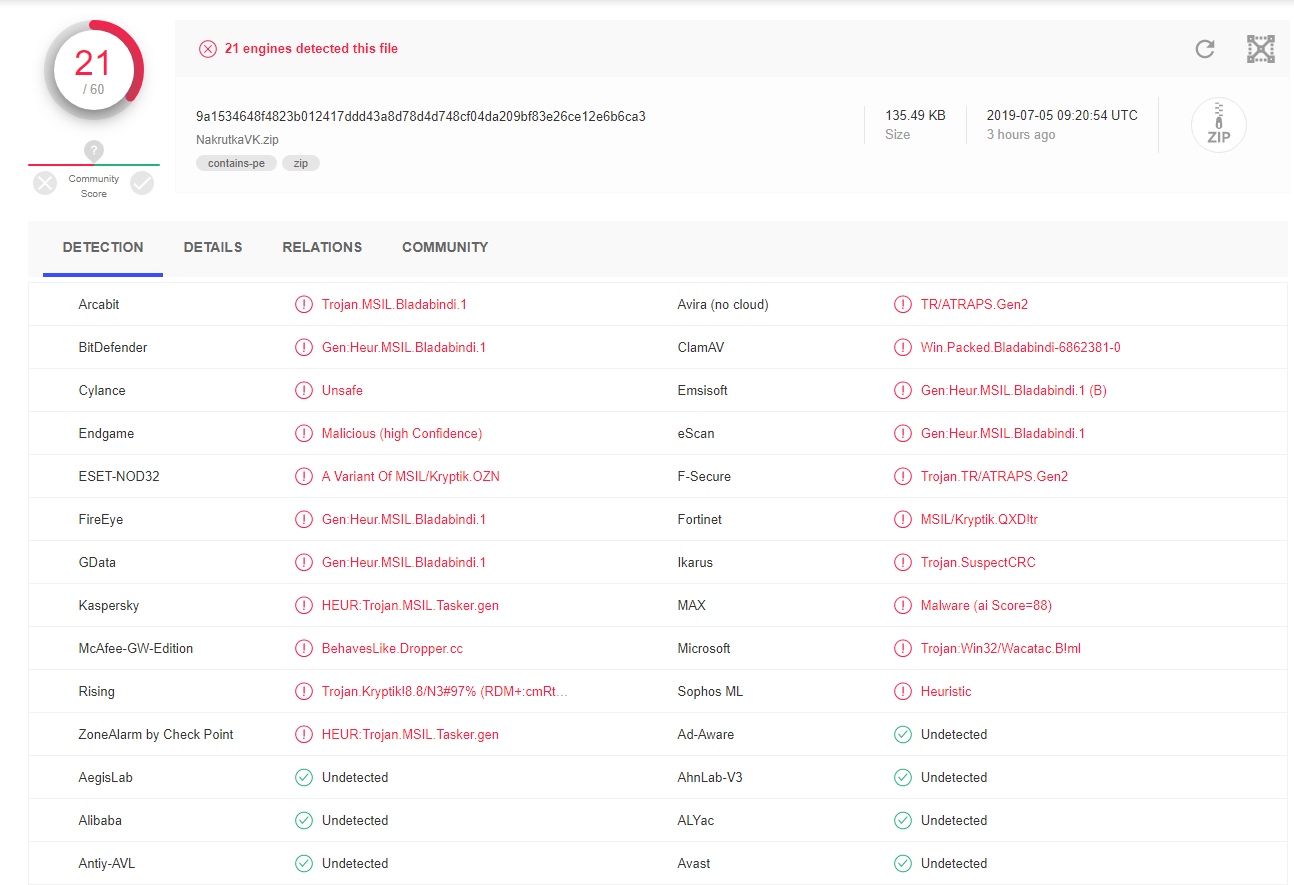This screenshot has width=1294, height=885.
Task: Click the file hash starting with 9a1534648f
Action: point(421,116)
